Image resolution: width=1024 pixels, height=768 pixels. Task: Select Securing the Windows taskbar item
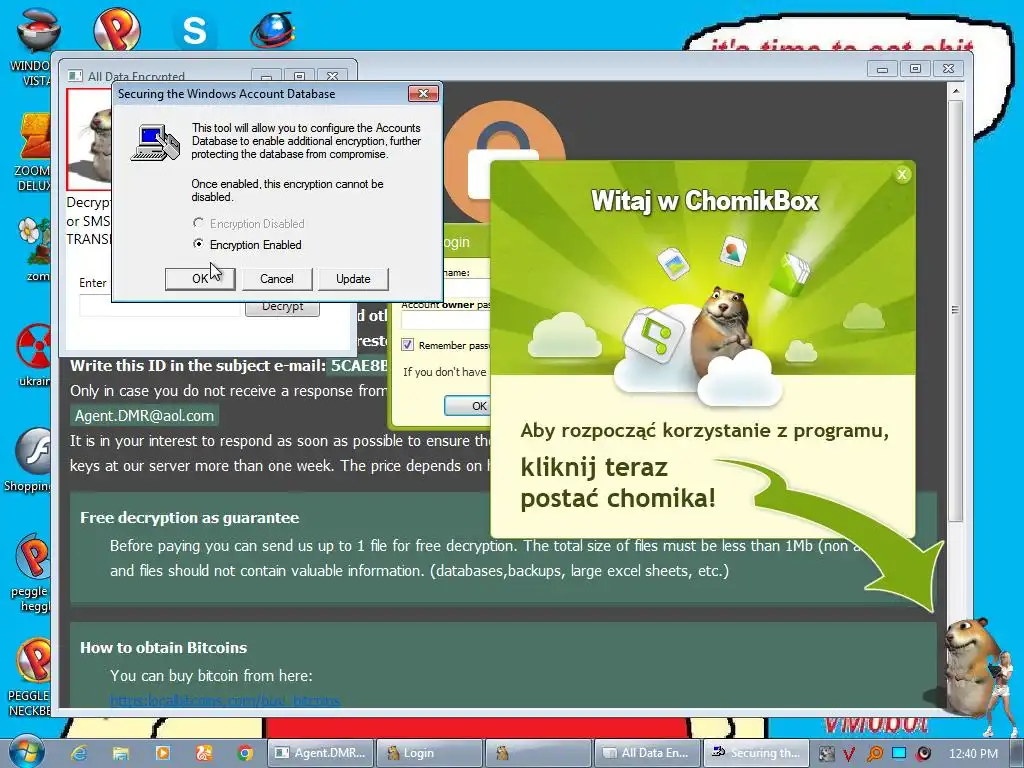(x=755, y=753)
